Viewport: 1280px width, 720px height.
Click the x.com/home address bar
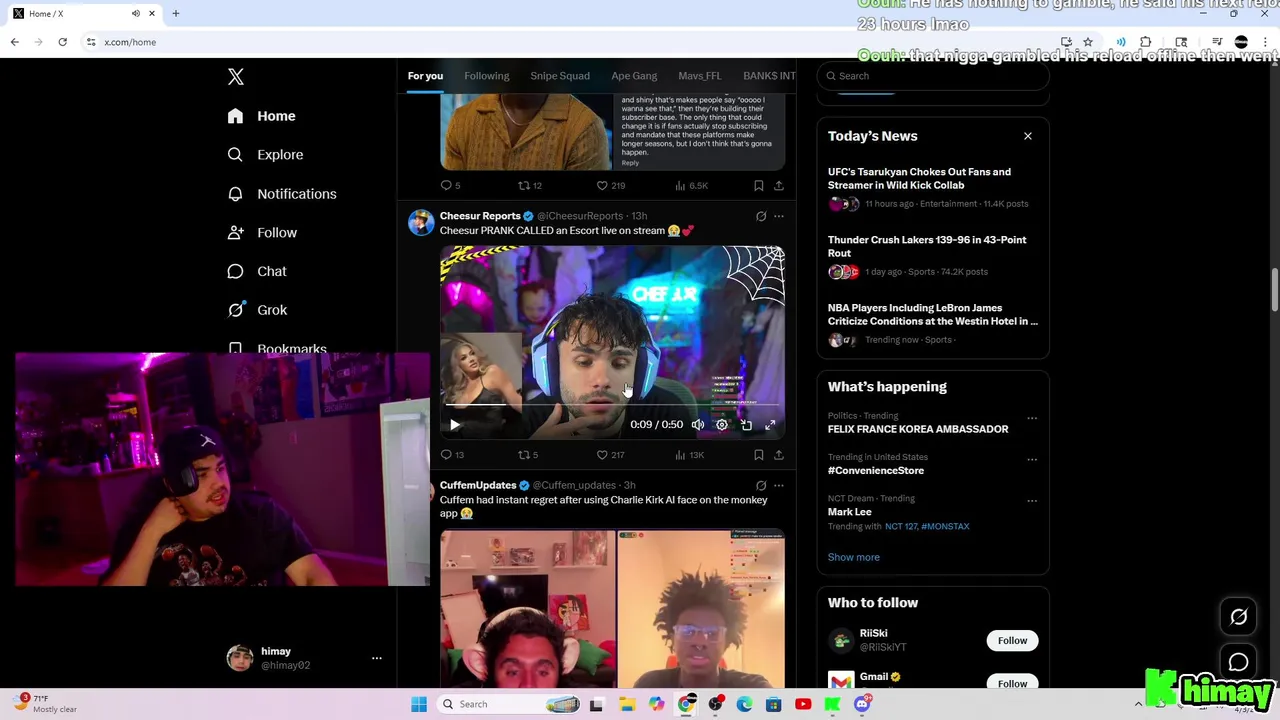570,42
